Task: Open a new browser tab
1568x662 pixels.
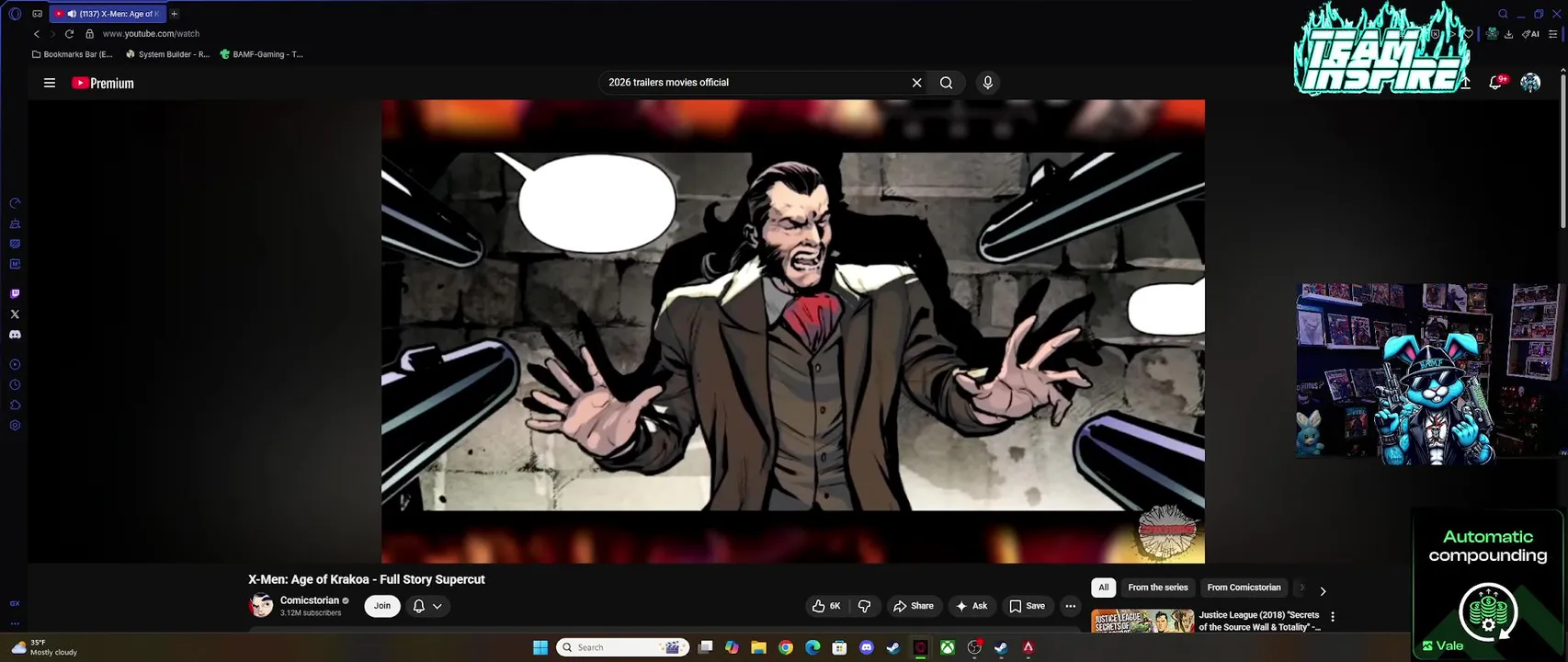Action: tap(174, 14)
